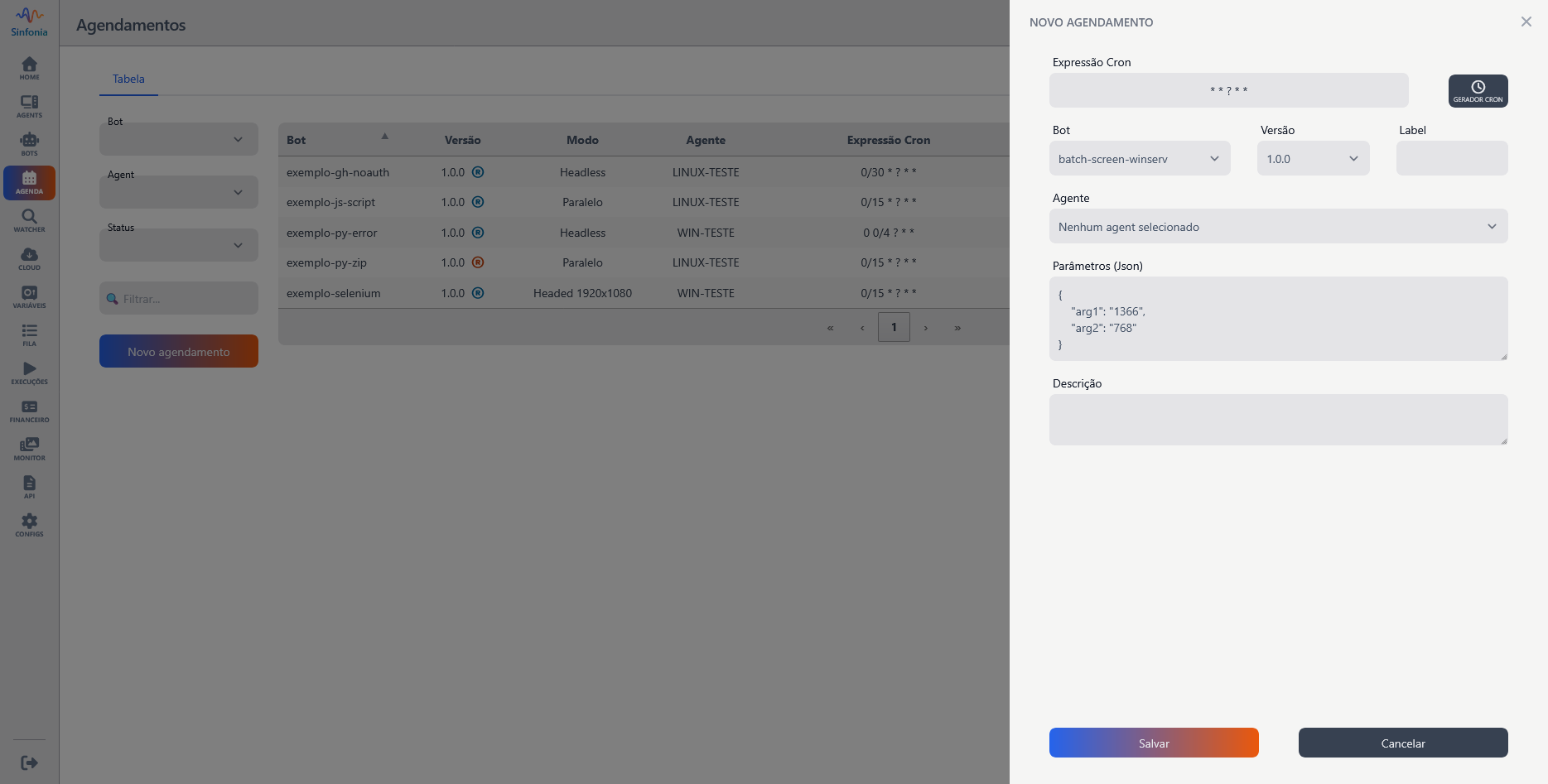Open Variáveis in the sidebar
This screenshot has width=1548, height=784.
pos(29,296)
